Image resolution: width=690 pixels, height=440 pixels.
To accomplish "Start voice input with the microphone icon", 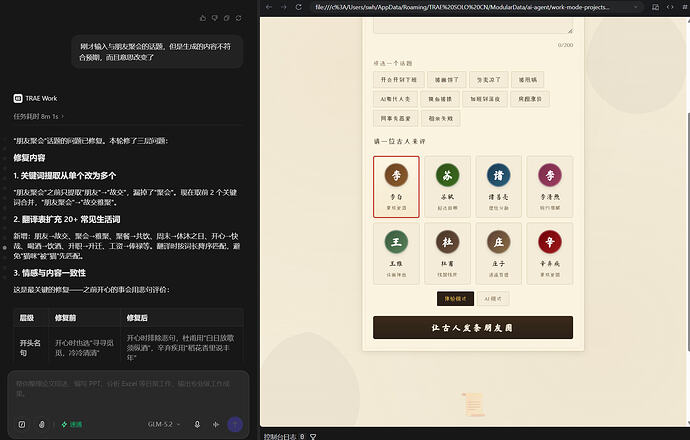I will [x=197, y=424].
